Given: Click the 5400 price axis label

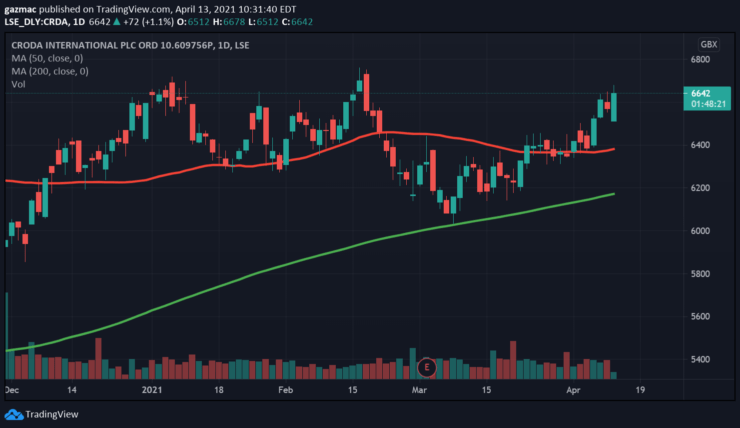Looking at the screenshot, I should click(x=700, y=359).
